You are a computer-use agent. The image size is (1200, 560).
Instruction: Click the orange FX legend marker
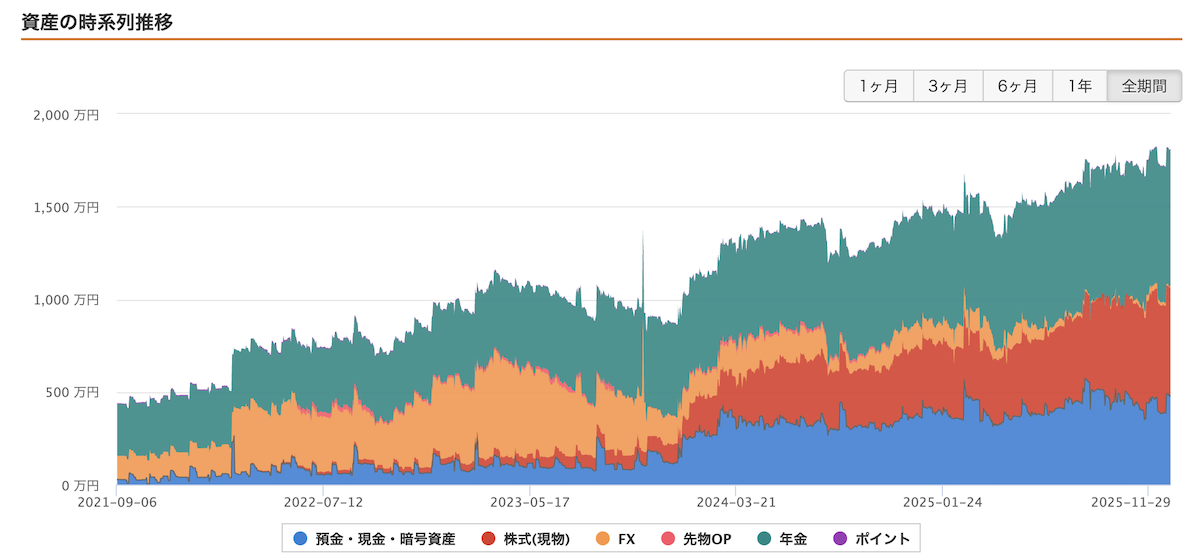(602, 539)
